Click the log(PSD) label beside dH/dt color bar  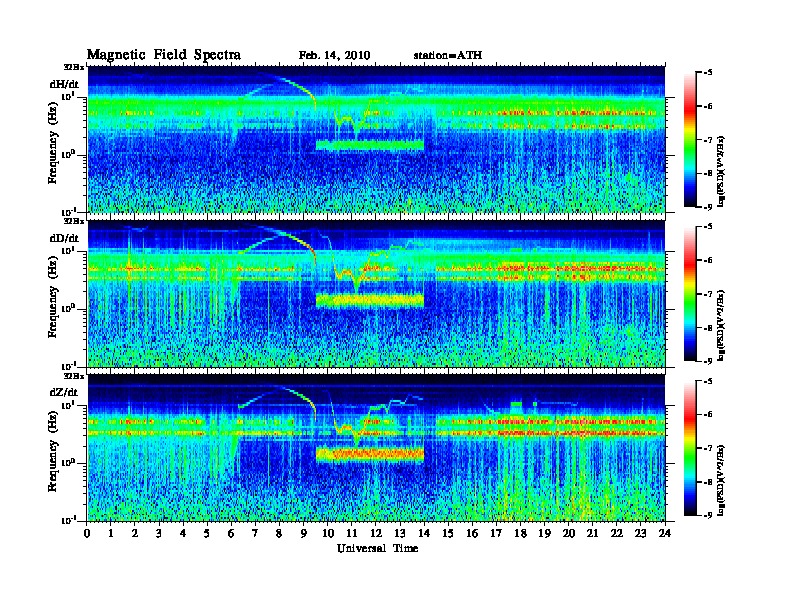pyautogui.click(x=721, y=171)
